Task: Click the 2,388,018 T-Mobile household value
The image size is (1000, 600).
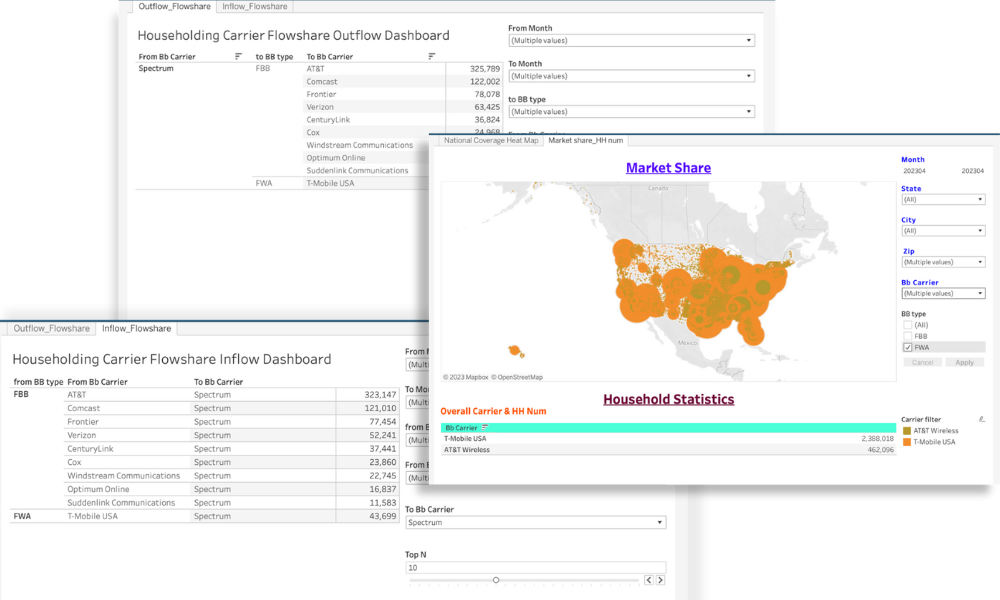Action: pyautogui.click(x=878, y=439)
